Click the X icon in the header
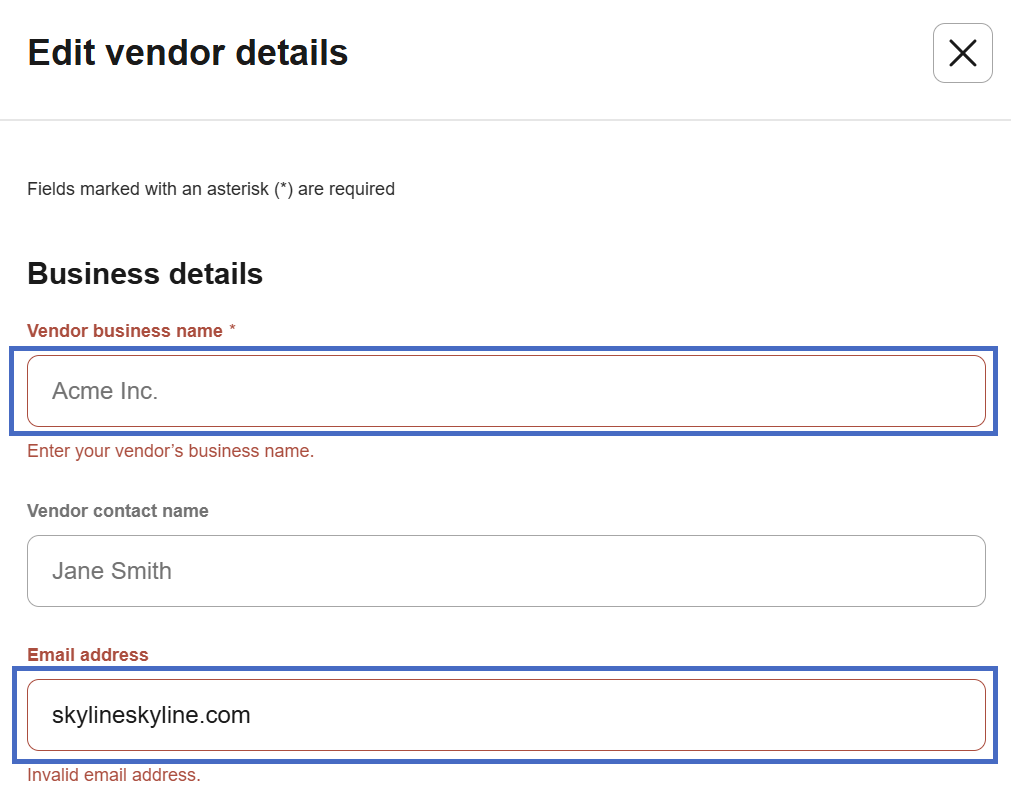Viewport: 1011px width, 807px height. point(962,53)
